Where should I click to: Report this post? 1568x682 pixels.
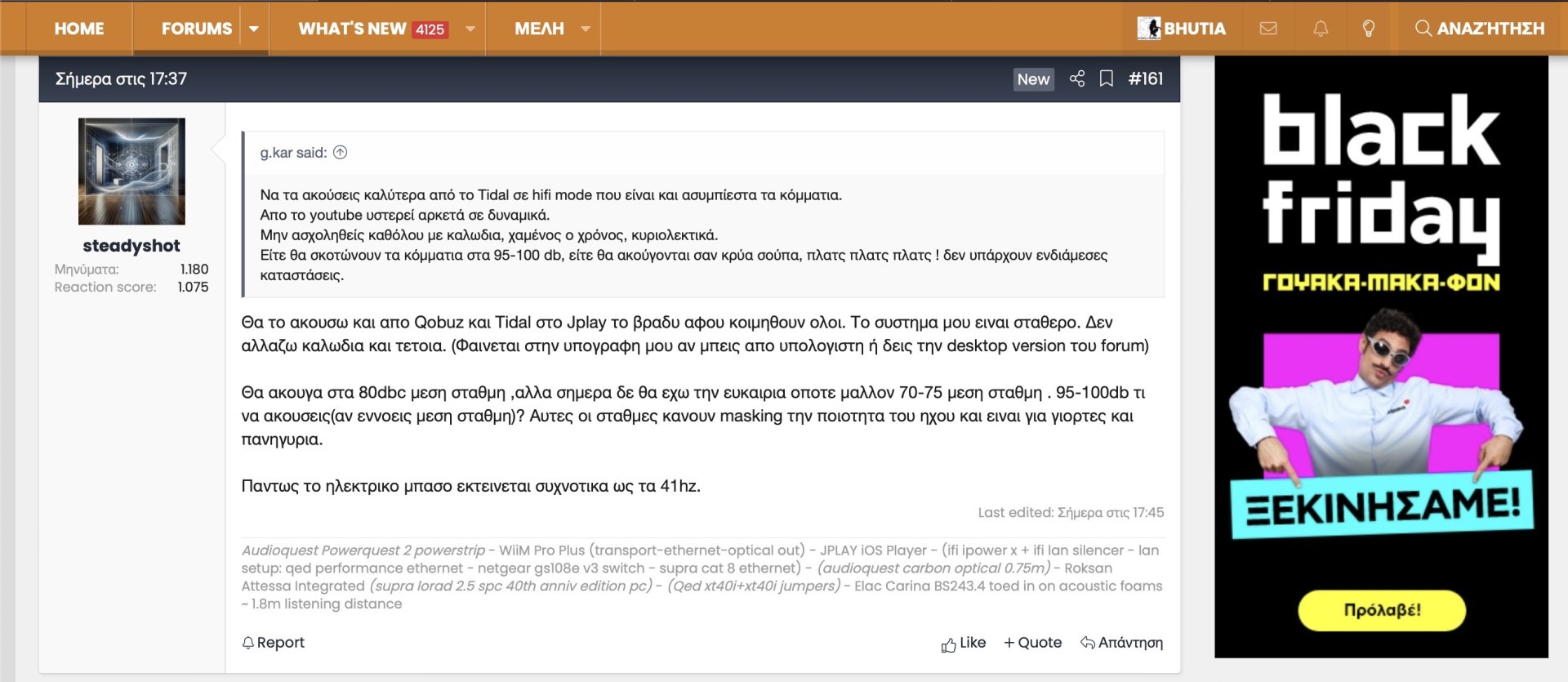pyautogui.click(x=273, y=643)
